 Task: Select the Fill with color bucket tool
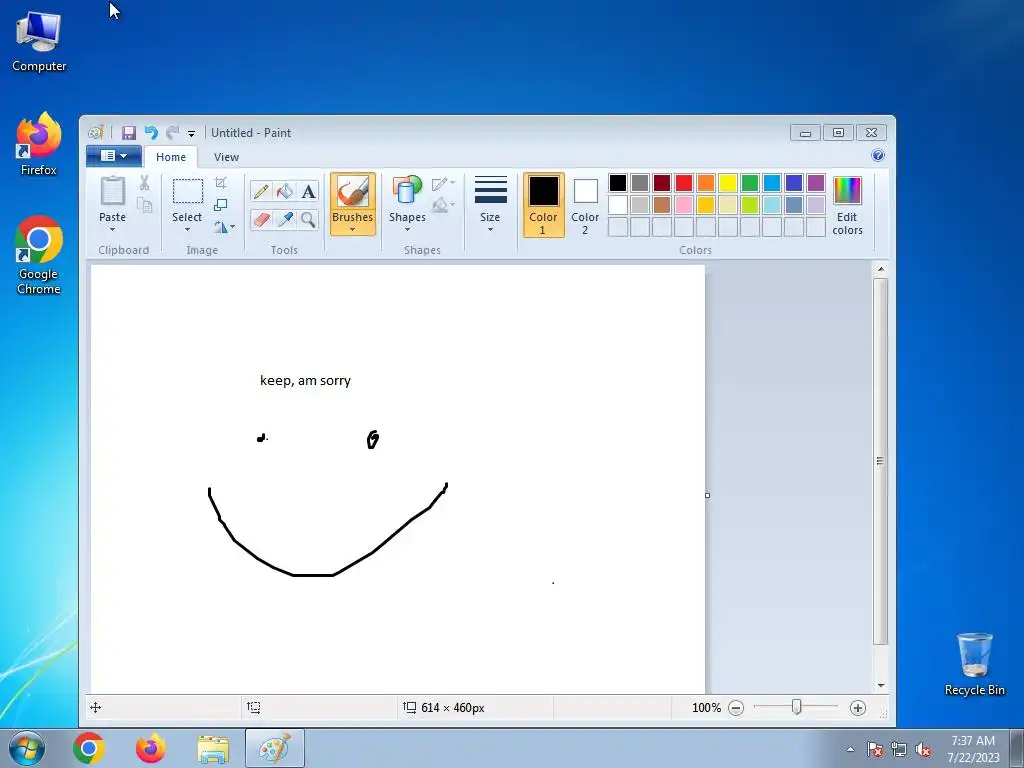(285, 191)
